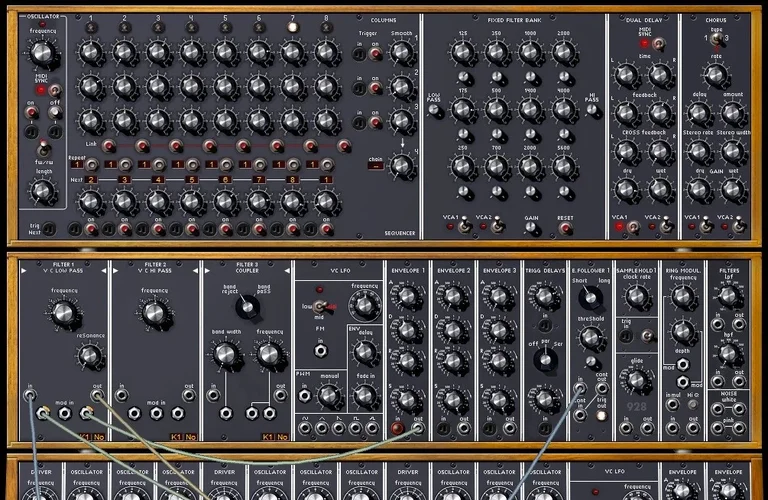
Task: Click the Filter 2 hi pass in jack
Action: click(121, 395)
